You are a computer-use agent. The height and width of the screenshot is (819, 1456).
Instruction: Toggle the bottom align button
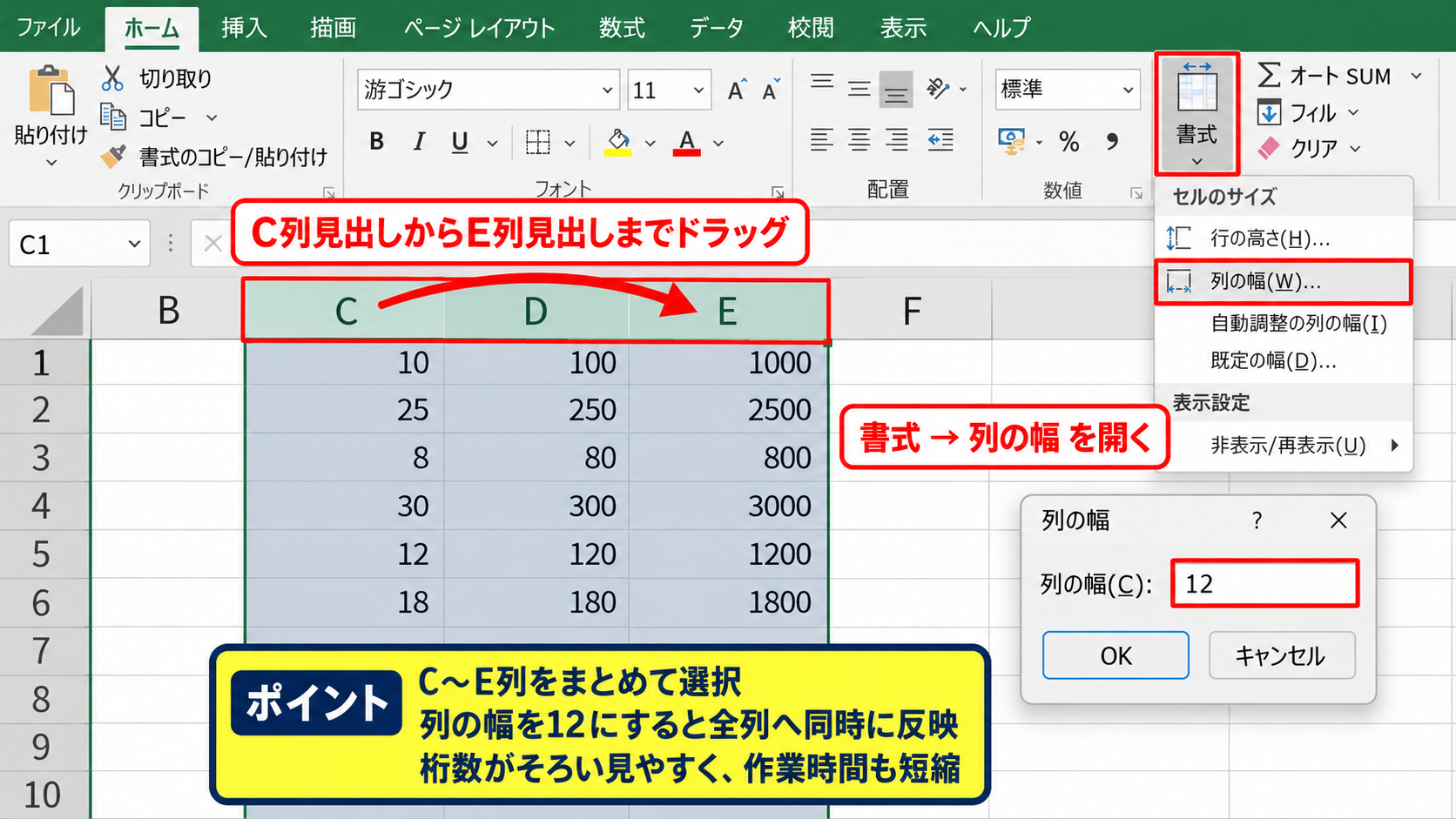[896, 88]
